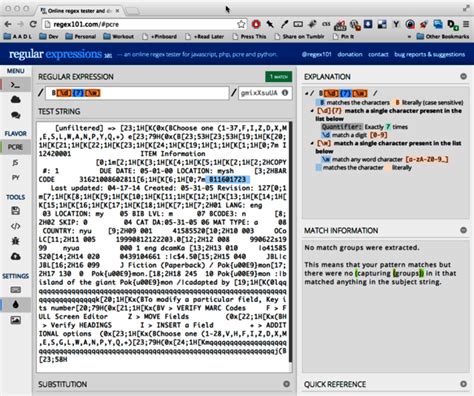Expand the SUBSTITUTION panel
This screenshot has height=396, width=474.
(x=286, y=384)
